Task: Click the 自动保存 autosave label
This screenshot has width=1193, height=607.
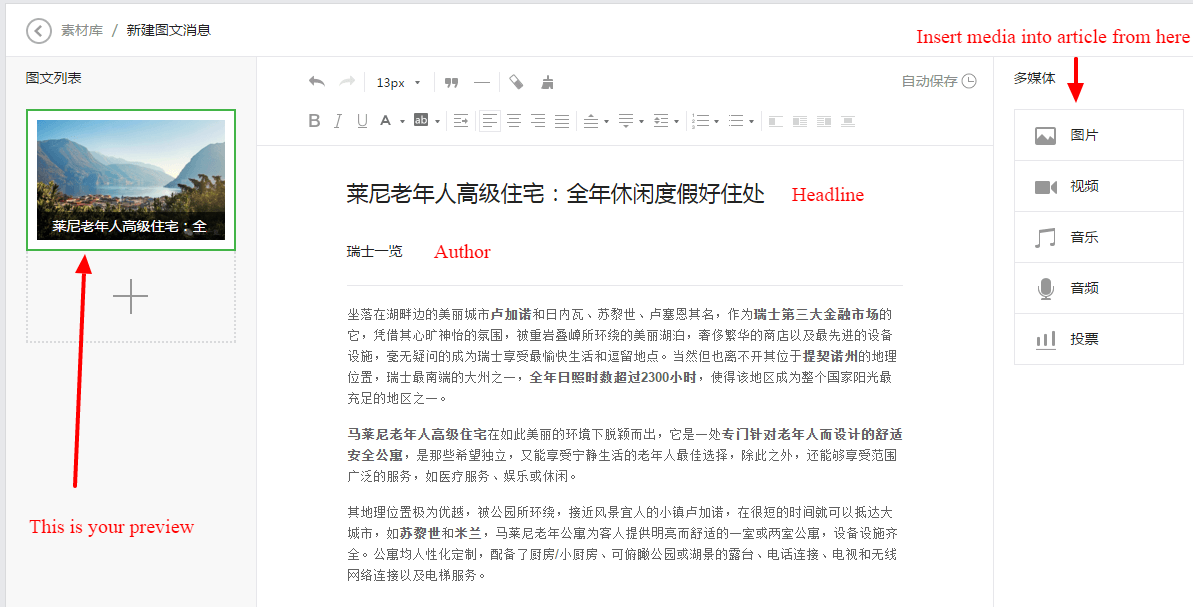Action: 929,81
